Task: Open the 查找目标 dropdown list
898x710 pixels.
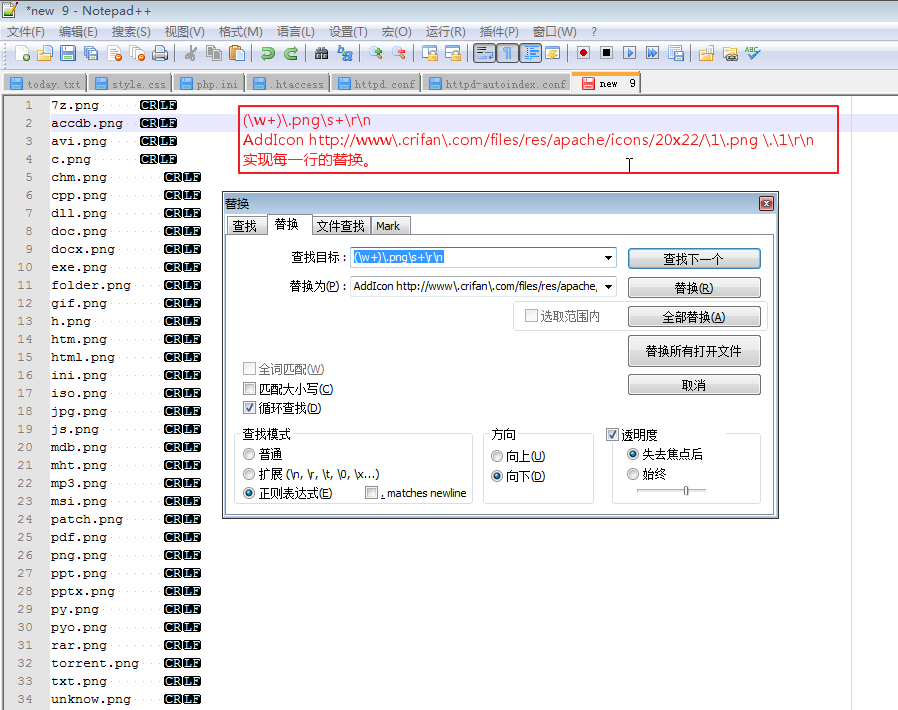Action: click(607, 259)
